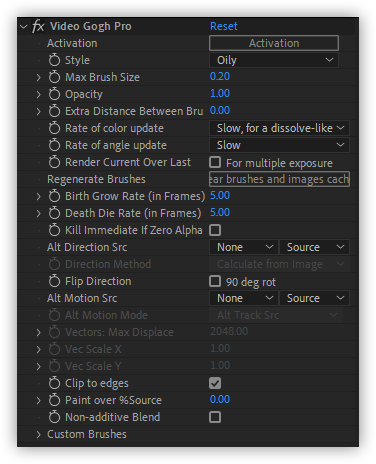Expand the Paint over %Source property
This screenshot has width=376, height=464.
click(x=39, y=400)
